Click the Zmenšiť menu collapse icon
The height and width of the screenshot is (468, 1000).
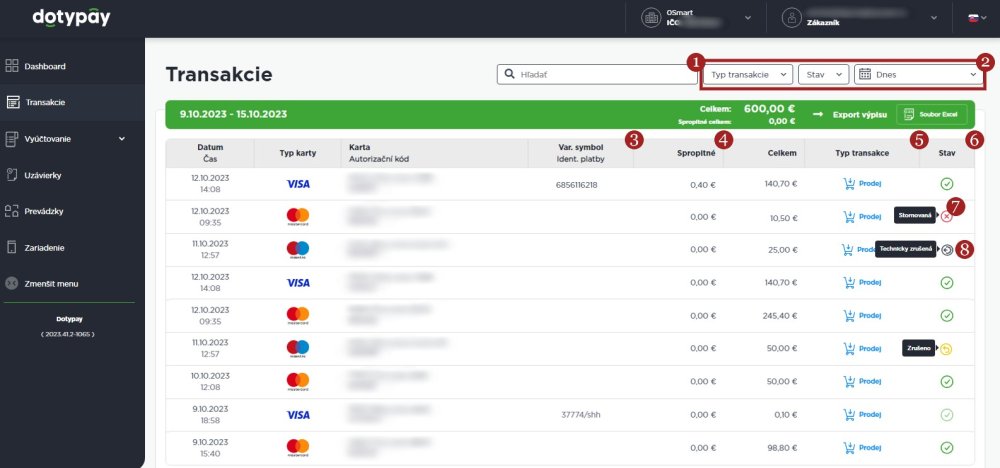11,283
